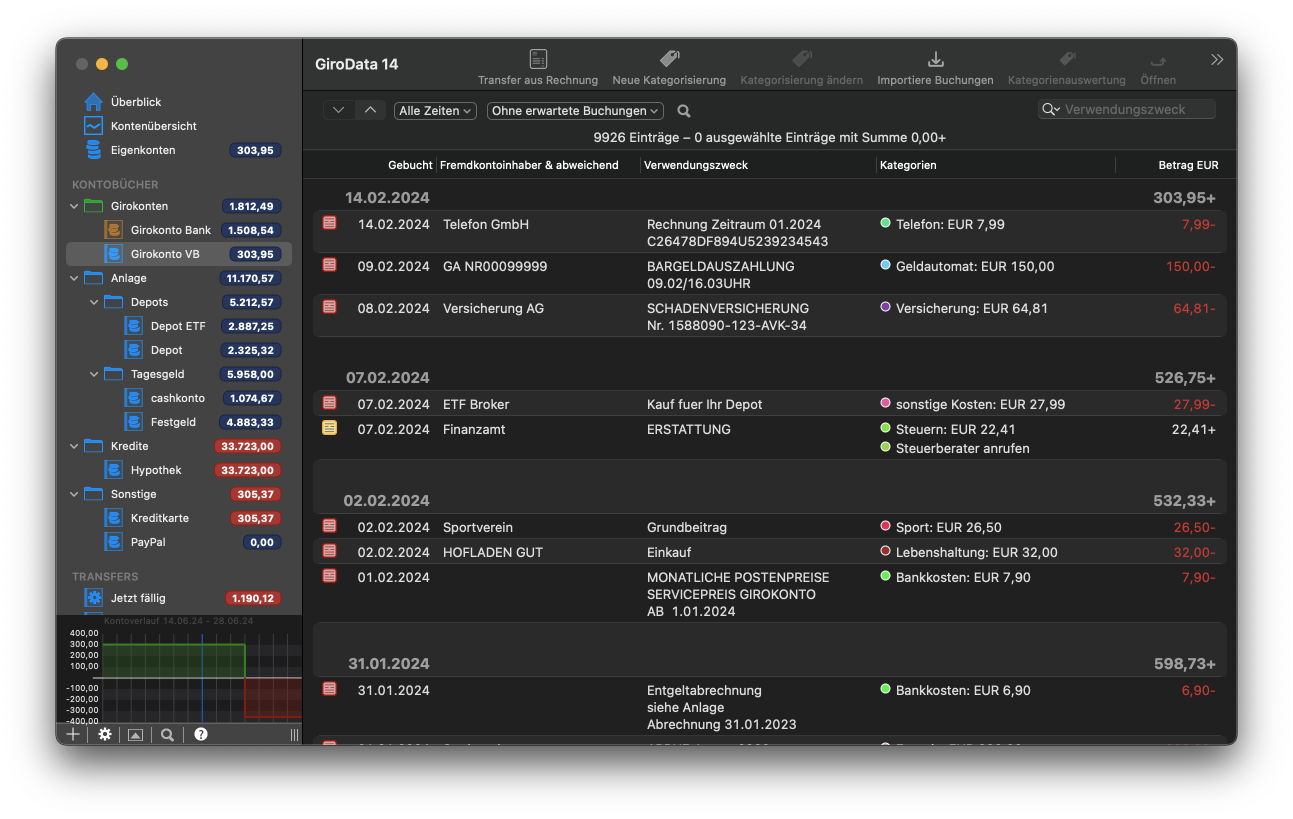Open the gear settings at sidebar bottom

click(104, 734)
